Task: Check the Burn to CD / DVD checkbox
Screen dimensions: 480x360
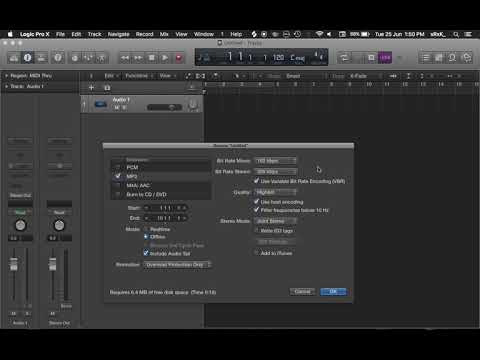Action: click(118, 194)
